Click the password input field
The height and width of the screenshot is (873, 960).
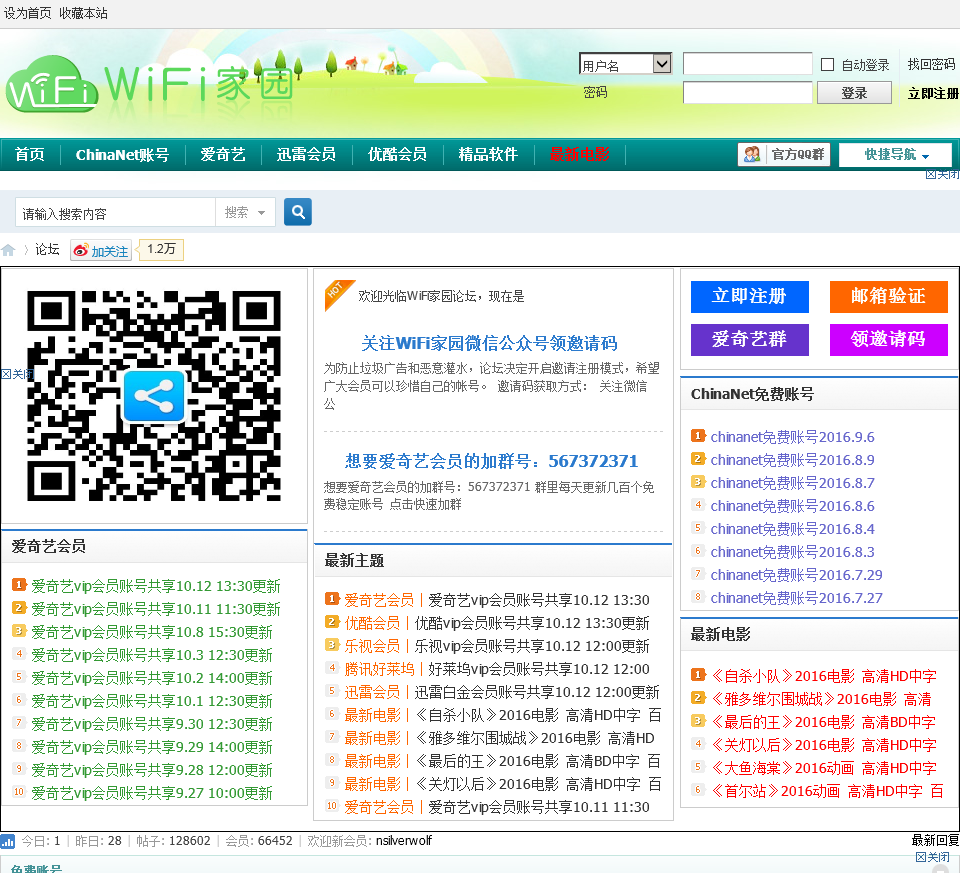pyautogui.click(x=748, y=92)
